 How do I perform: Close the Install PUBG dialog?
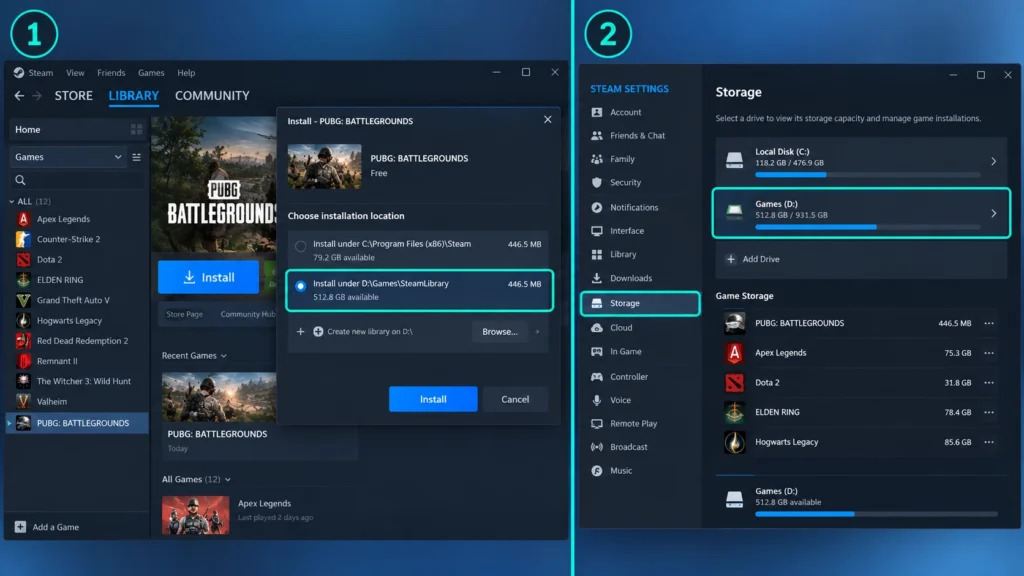click(x=547, y=120)
